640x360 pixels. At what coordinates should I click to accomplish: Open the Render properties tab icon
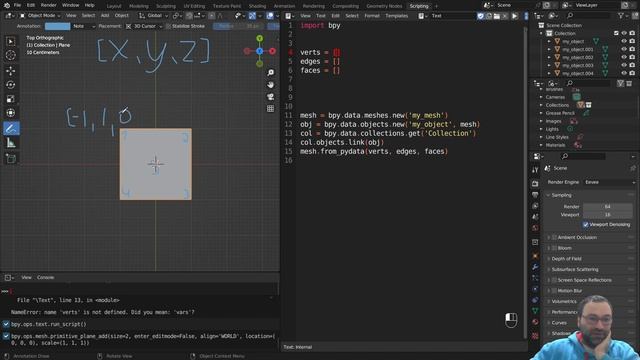pos(535,184)
